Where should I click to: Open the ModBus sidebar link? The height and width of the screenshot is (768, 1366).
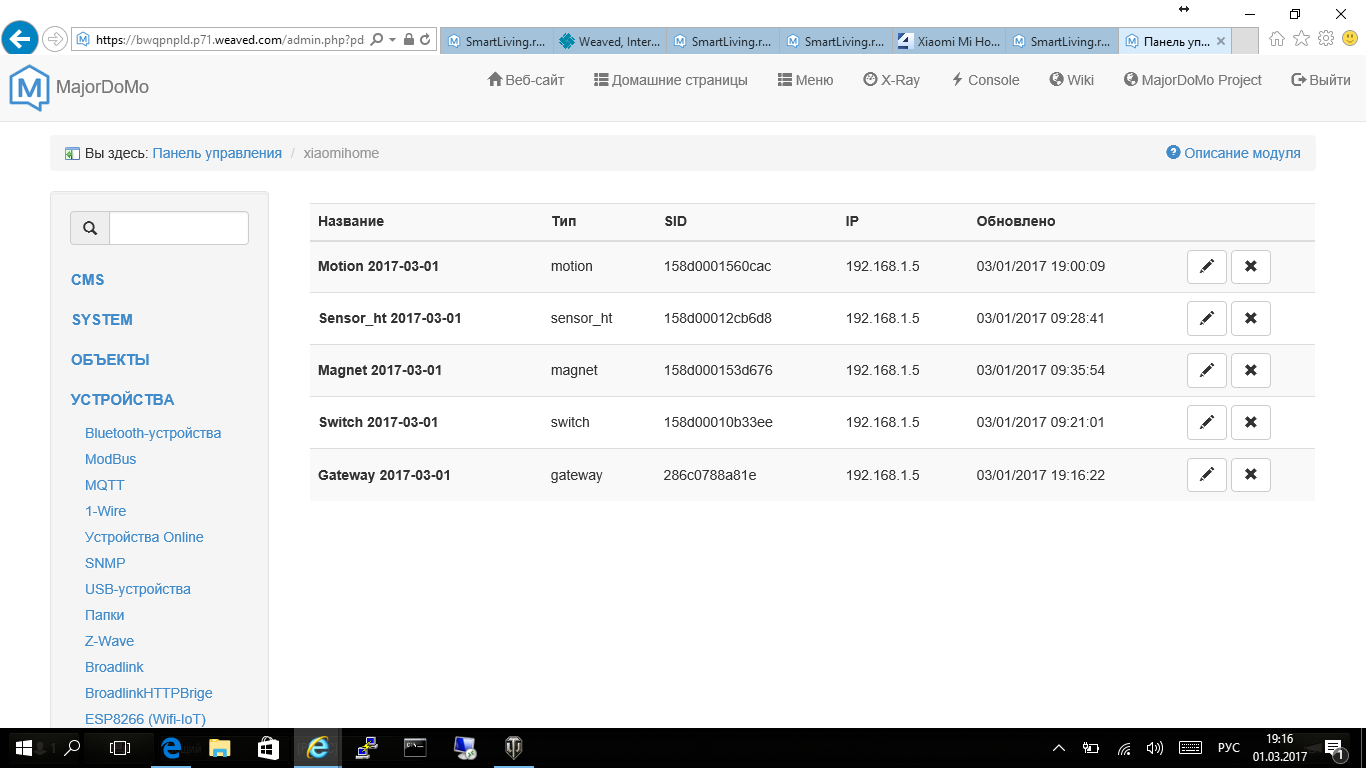[x=110, y=459]
